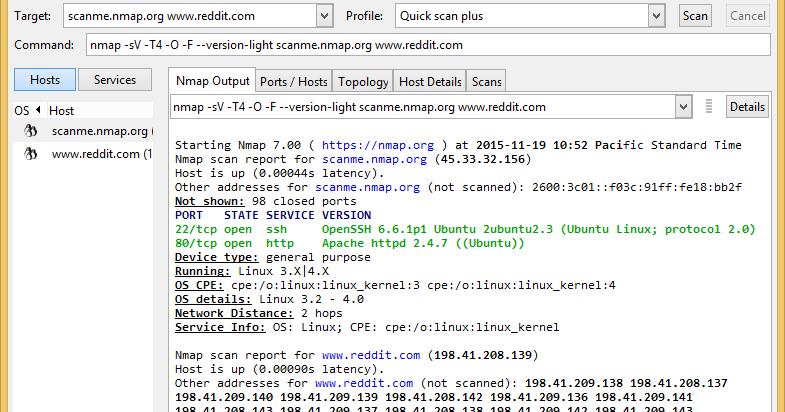This screenshot has height=412, width=785.
Task: Click the 'OS CPE:' label
Action: coord(199,285)
